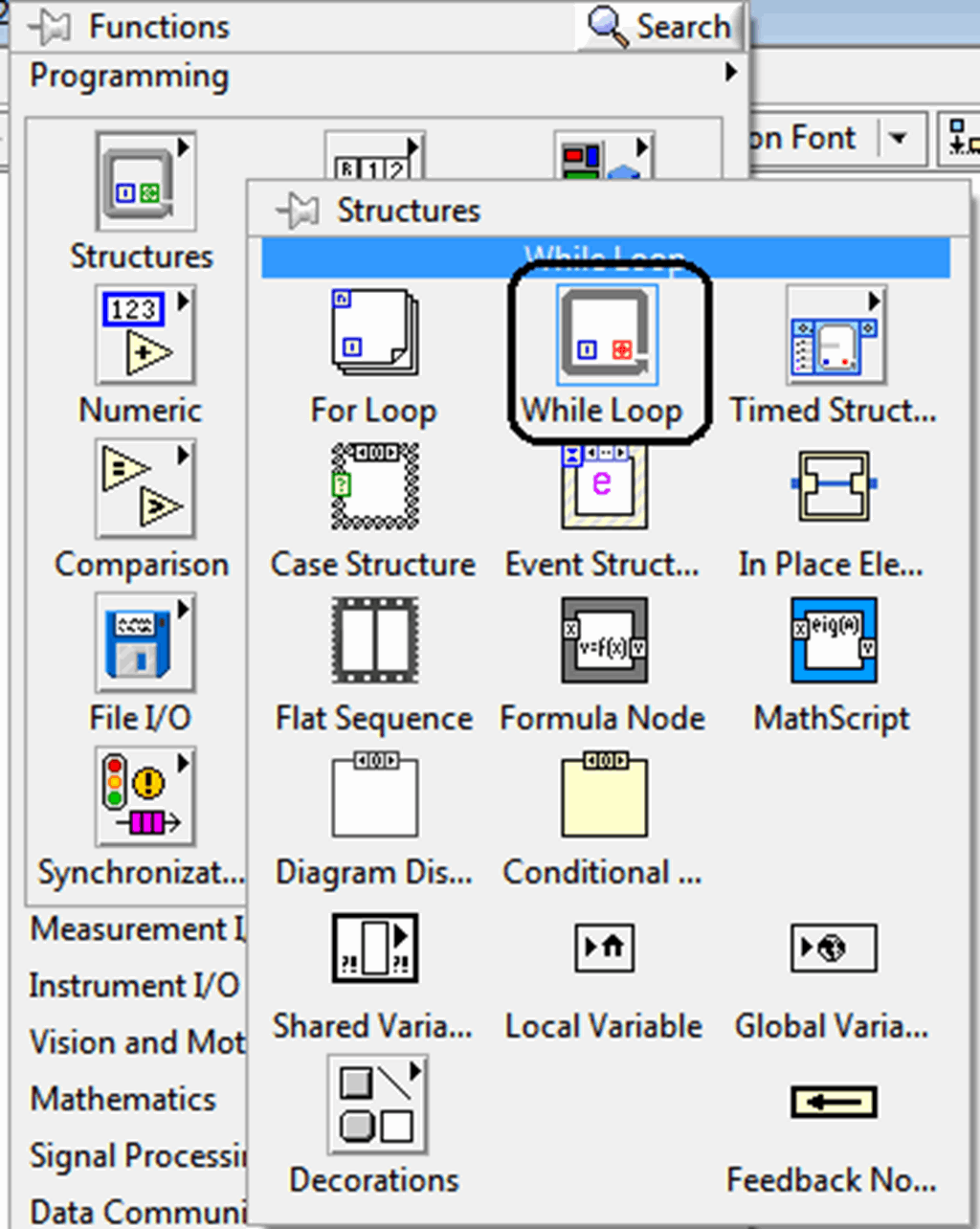Viewport: 980px width, 1229px height.
Task: Select the MathScript node icon
Action: pyautogui.click(x=832, y=640)
